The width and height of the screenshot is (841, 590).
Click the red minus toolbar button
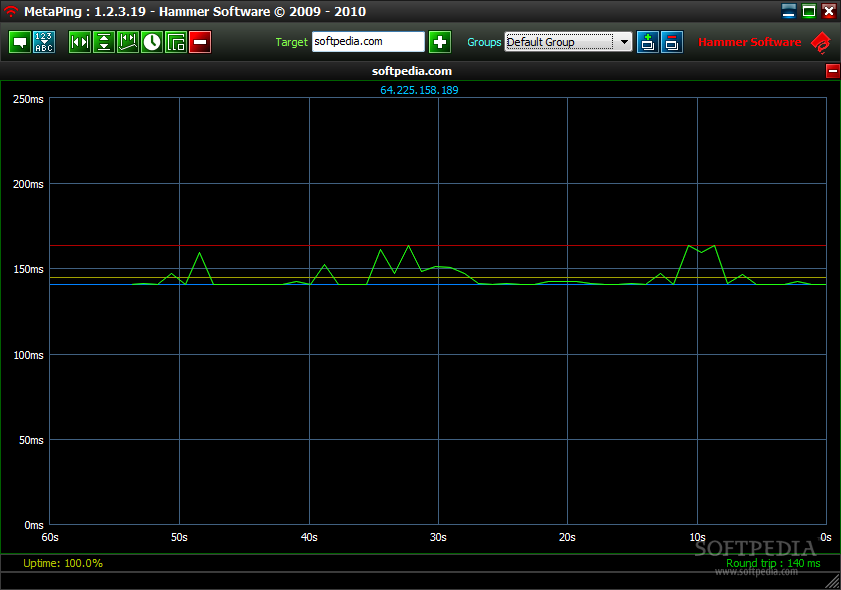point(200,42)
